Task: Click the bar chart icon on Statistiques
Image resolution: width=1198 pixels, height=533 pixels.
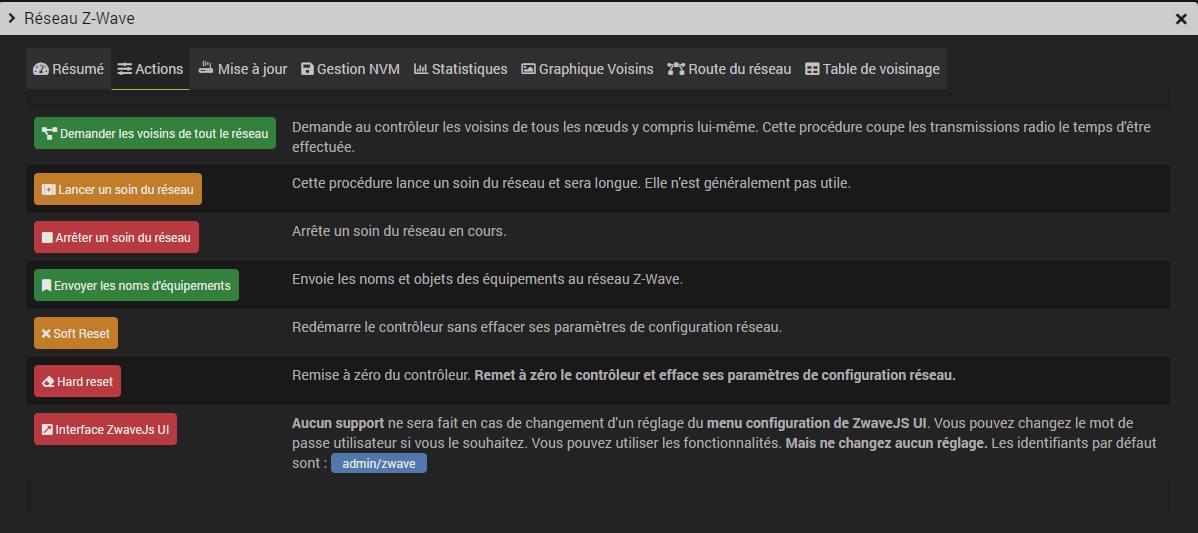Action: pos(421,69)
